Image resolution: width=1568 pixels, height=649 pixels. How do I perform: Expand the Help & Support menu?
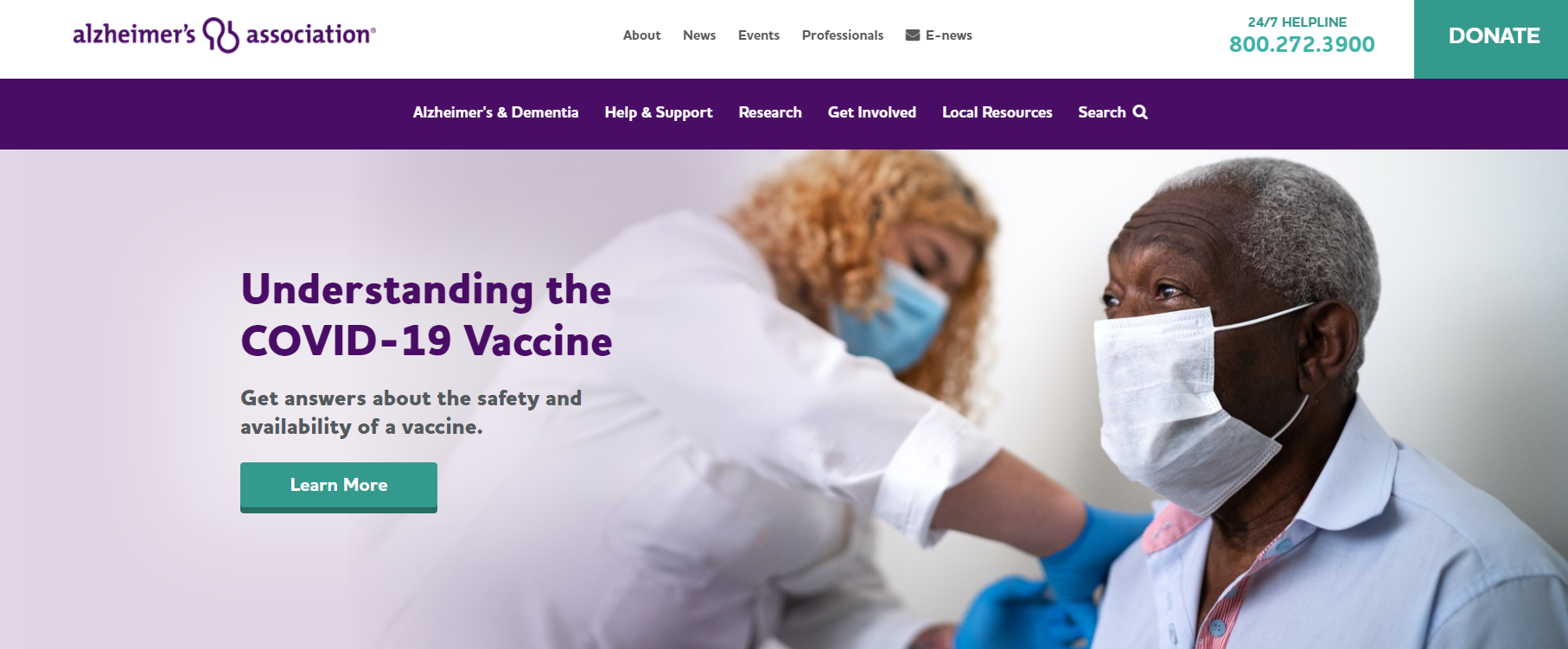659,113
